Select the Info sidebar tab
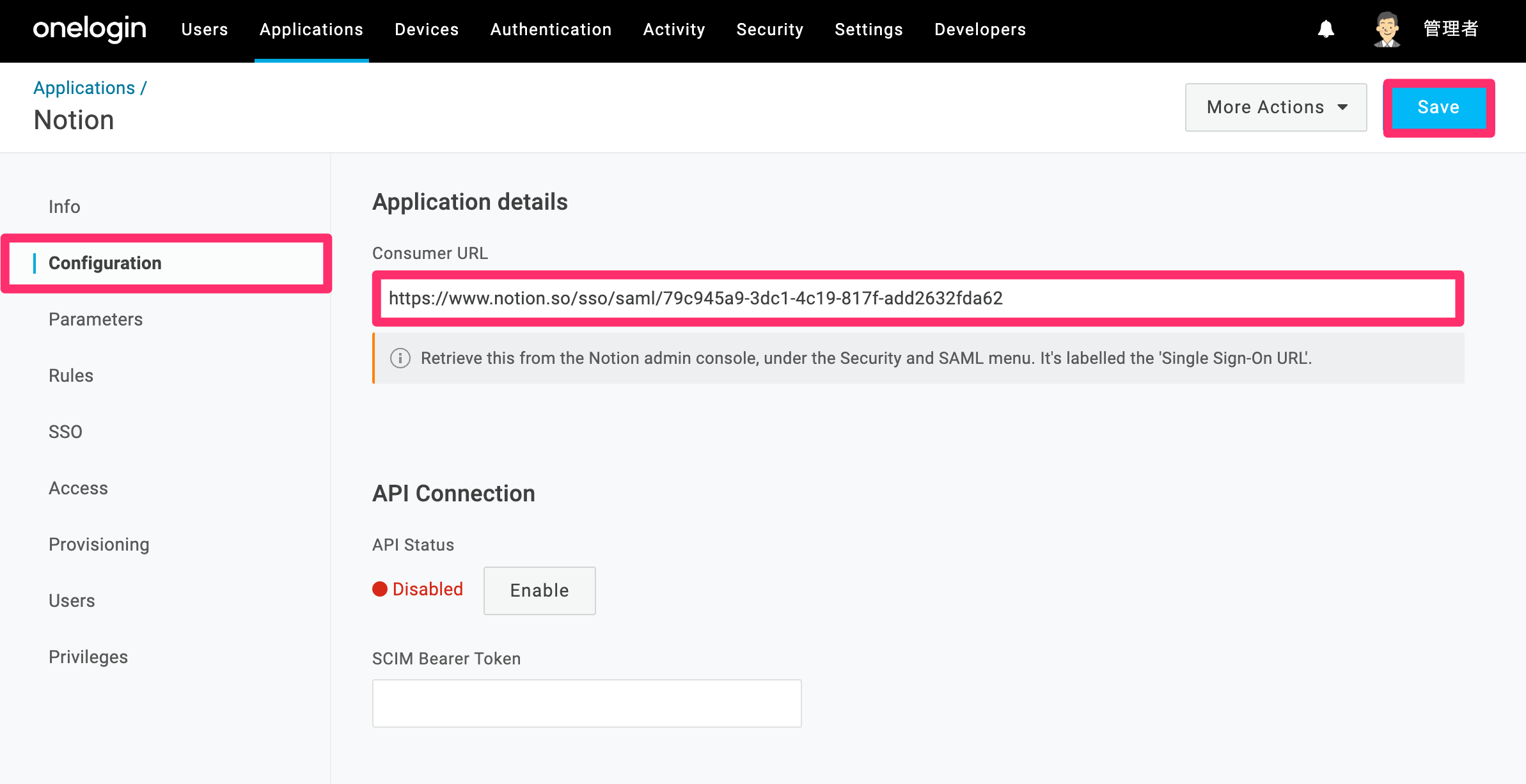Screen dimensions: 1526x784 click(x=65, y=207)
